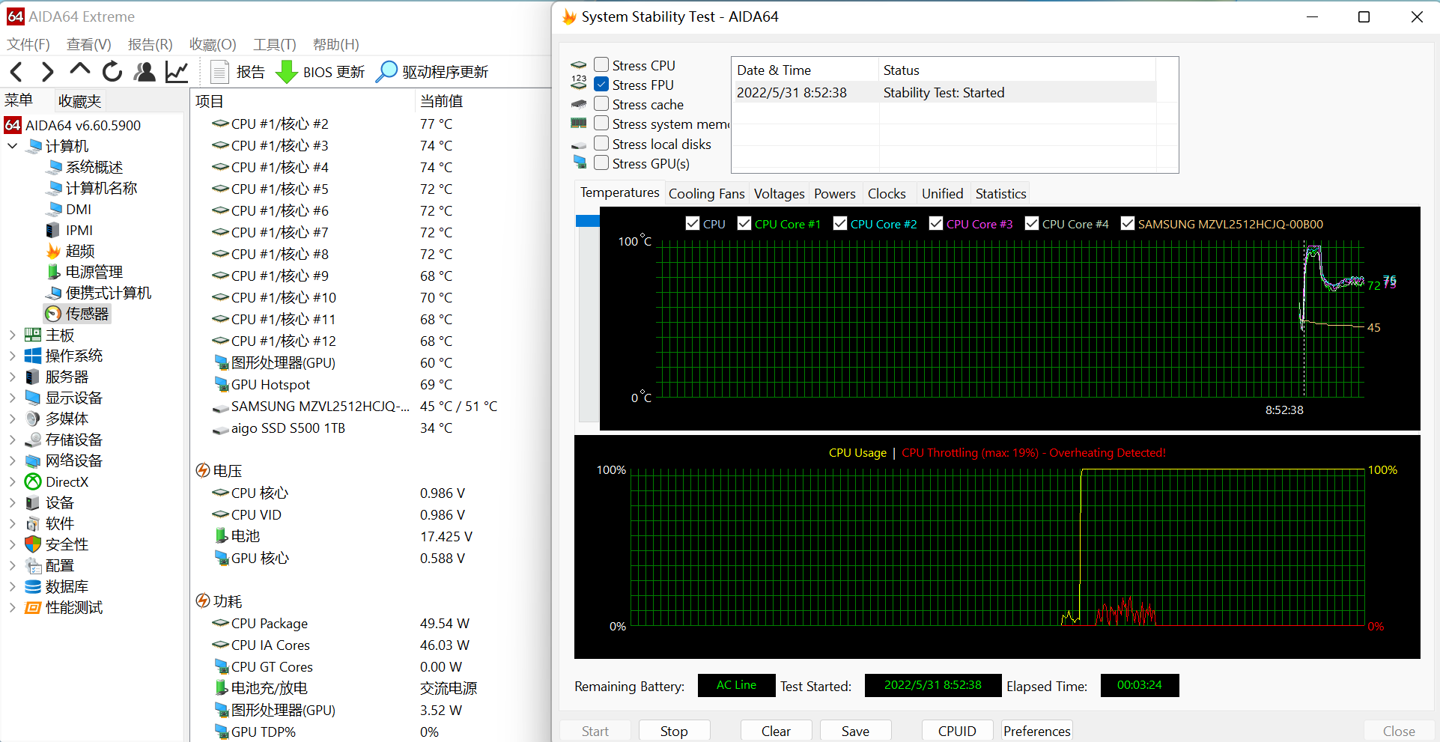Expand the 多媒体 tree node

[x=12, y=419]
